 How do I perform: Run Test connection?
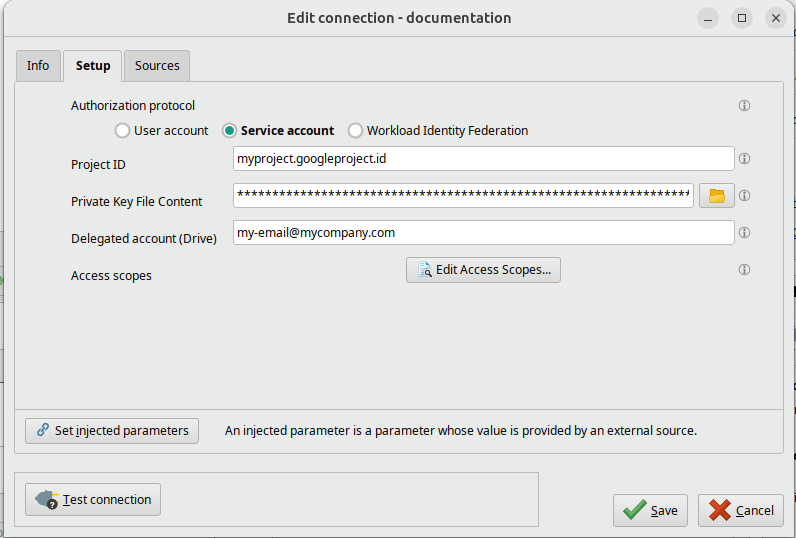click(x=93, y=500)
